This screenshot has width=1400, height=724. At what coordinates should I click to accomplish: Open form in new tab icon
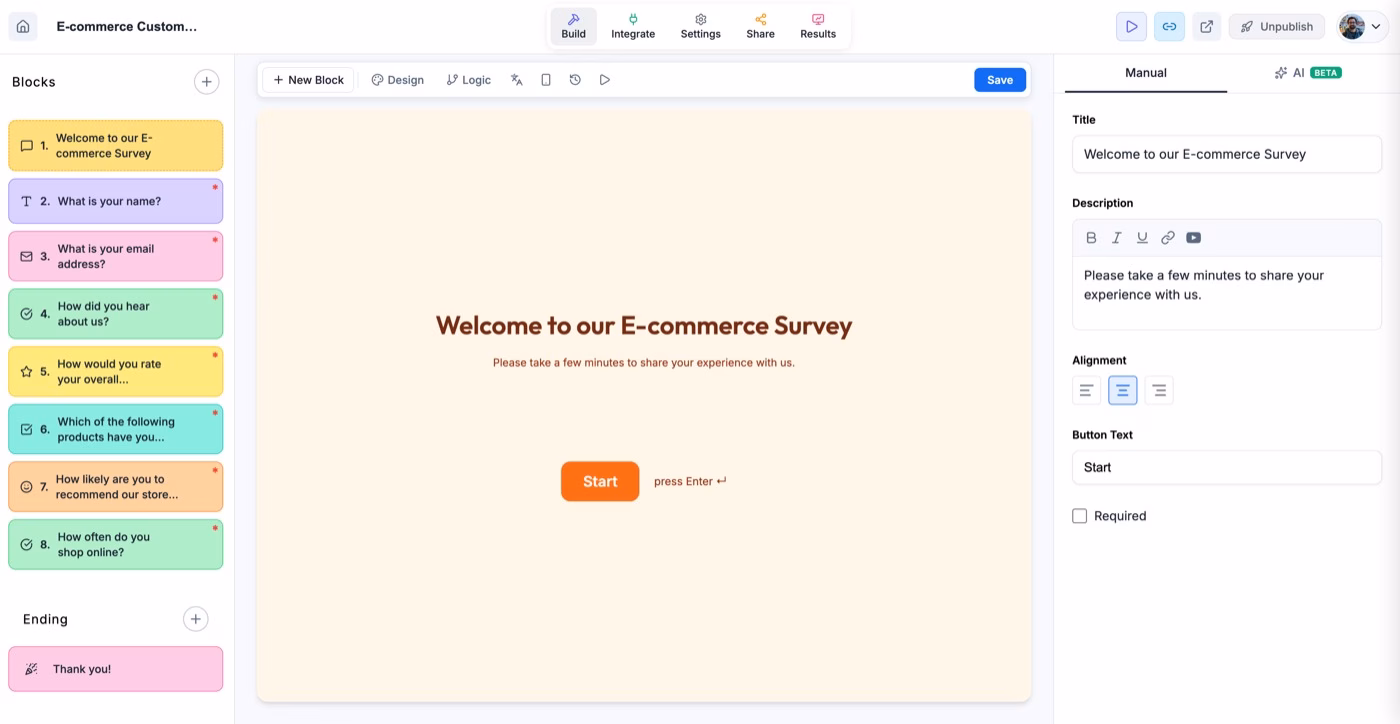click(x=1207, y=27)
